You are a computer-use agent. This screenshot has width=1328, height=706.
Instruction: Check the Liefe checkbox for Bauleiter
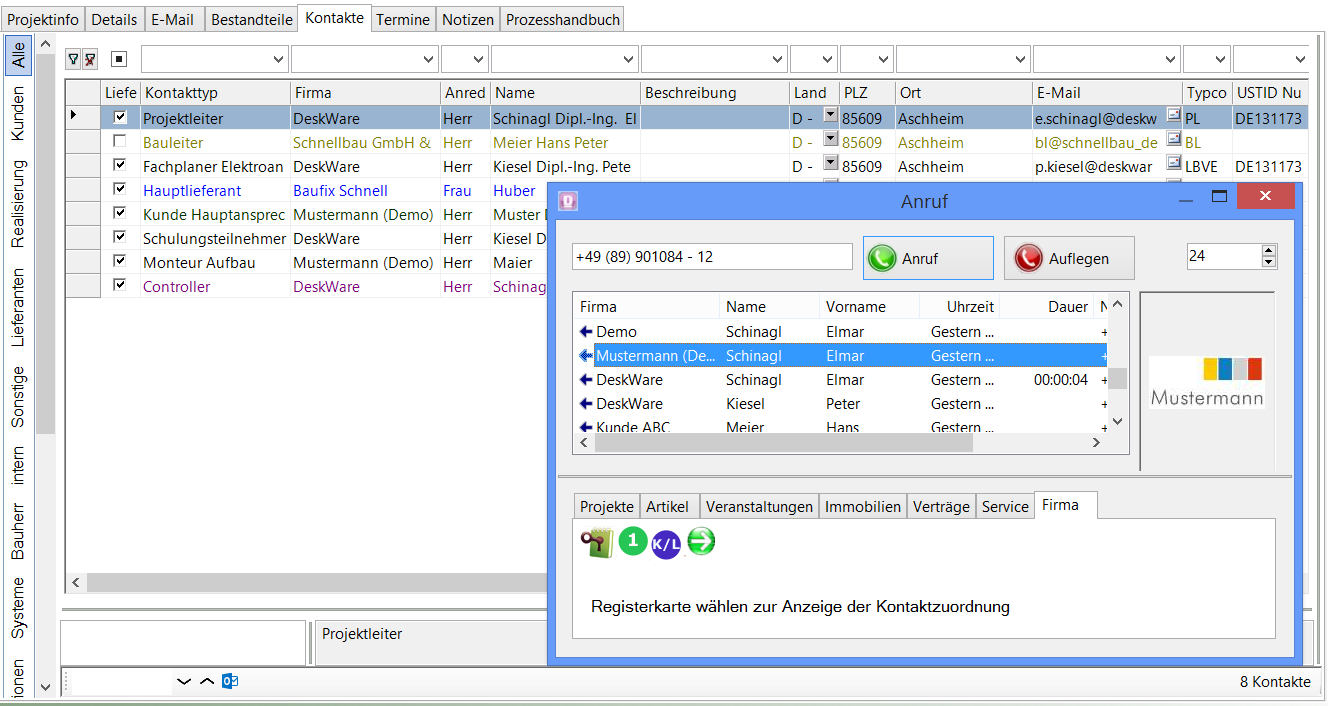point(120,141)
